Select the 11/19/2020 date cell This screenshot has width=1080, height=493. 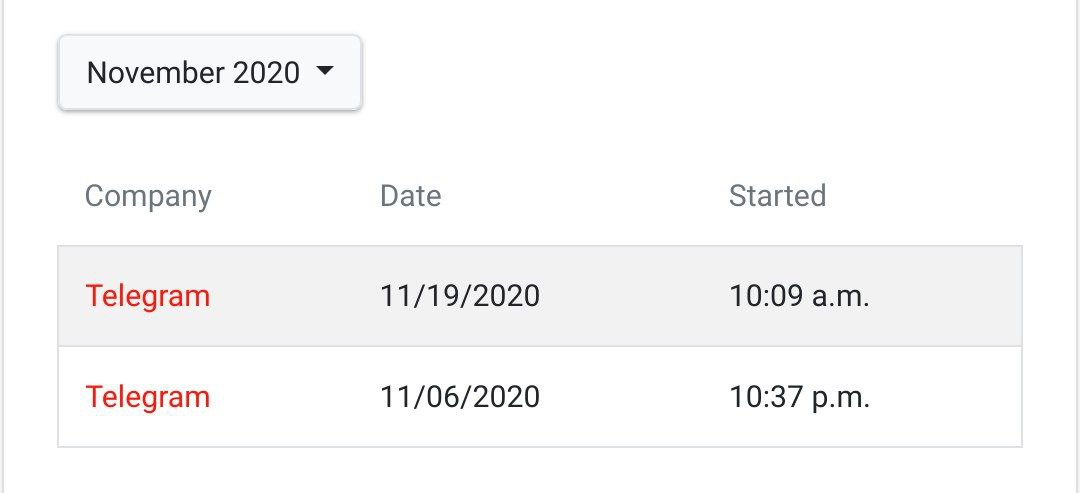point(460,296)
